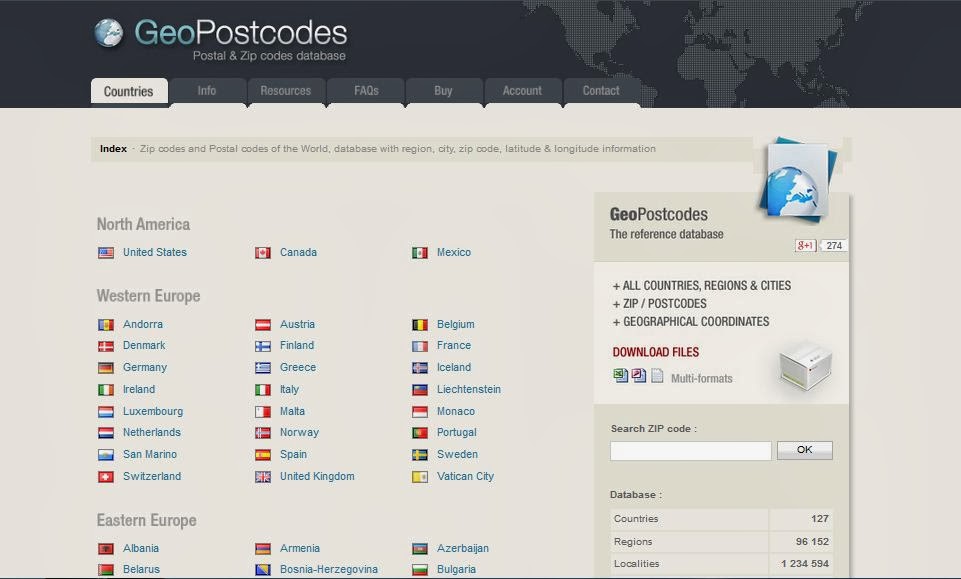Screen dimensions: 961x579
Task: Open the Resources tab
Action: click(x=286, y=91)
